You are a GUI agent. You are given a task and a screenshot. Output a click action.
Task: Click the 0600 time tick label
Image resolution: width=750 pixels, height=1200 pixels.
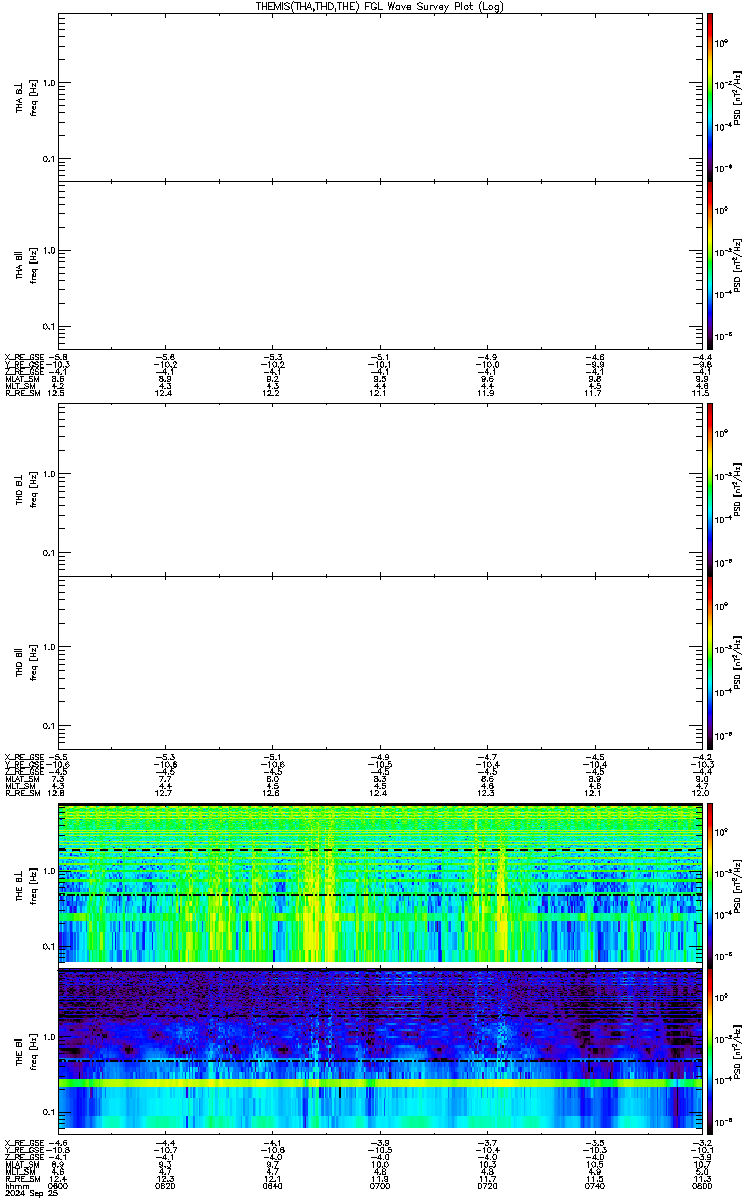pyautogui.click(x=59, y=1186)
